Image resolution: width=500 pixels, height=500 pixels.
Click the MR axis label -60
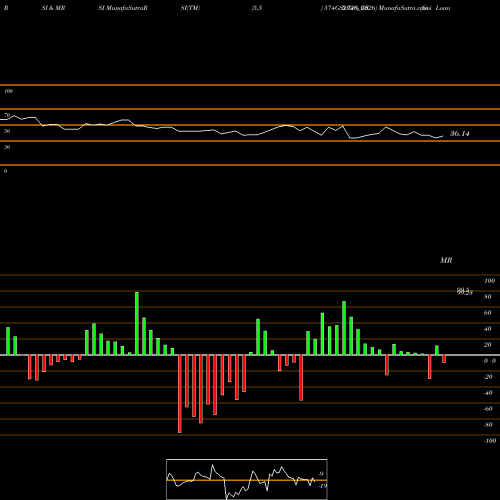(x=488, y=409)
